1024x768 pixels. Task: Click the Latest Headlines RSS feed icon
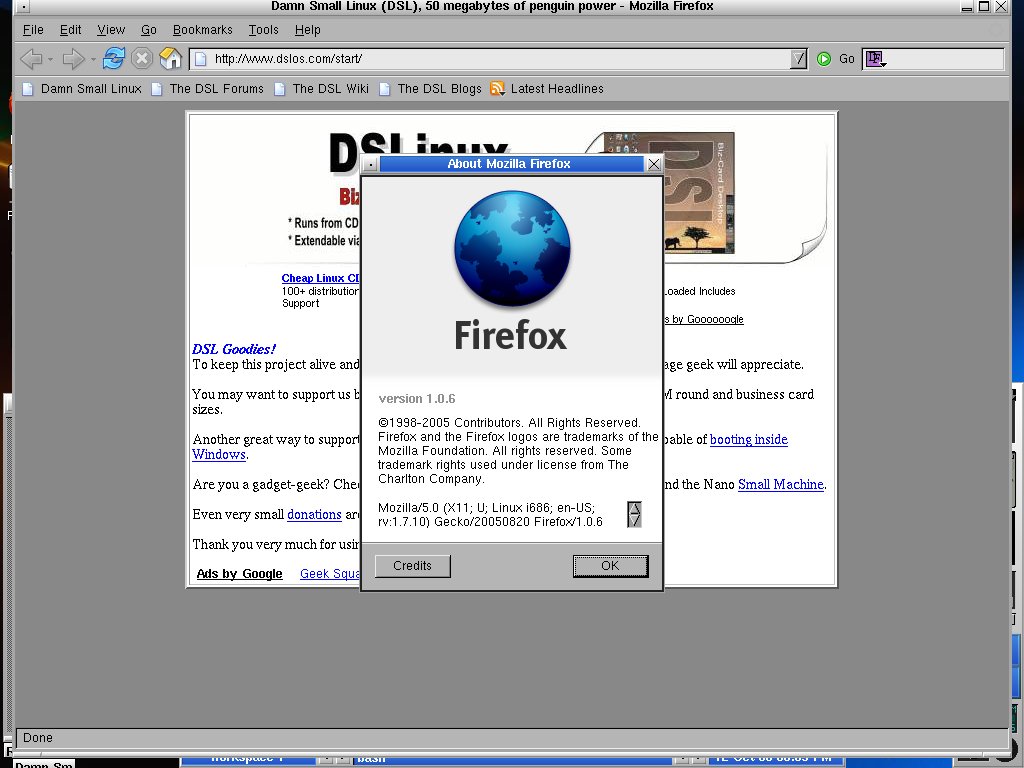pyautogui.click(x=498, y=88)
